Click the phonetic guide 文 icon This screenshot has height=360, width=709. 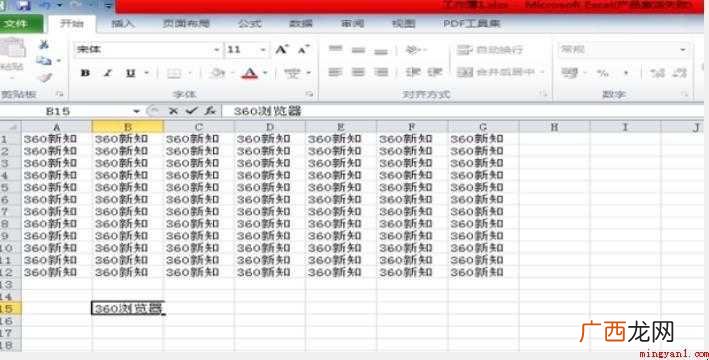(x=293, y=73)
